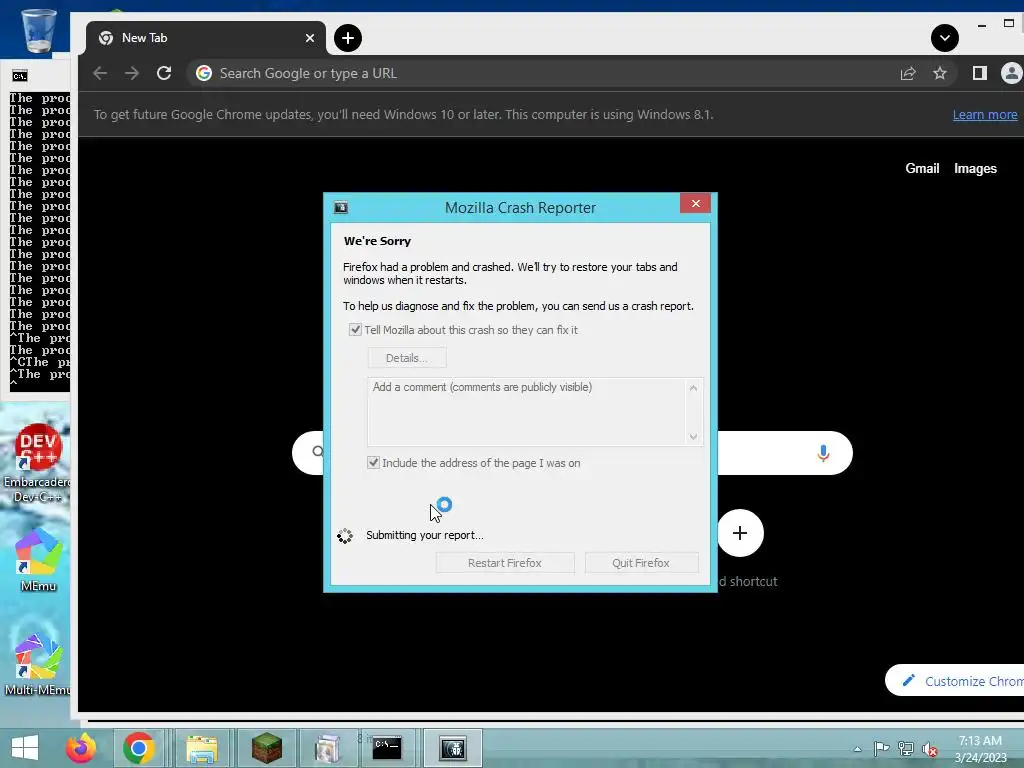Click the Chrome back arrow
1024x768 pixels.
point(100,73)
